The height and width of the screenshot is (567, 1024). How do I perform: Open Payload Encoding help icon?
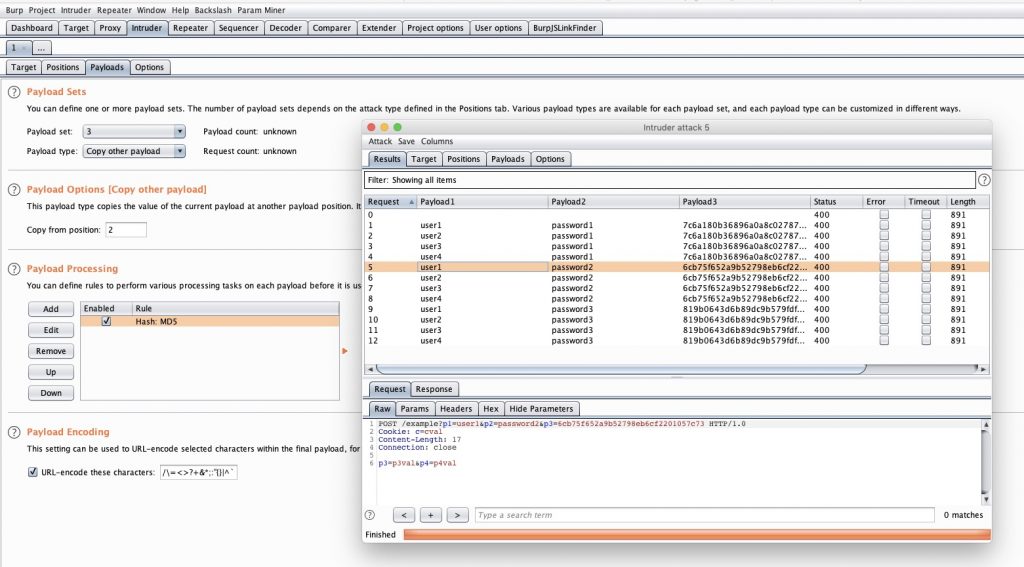pyautogui.click(x=14, y=432)
